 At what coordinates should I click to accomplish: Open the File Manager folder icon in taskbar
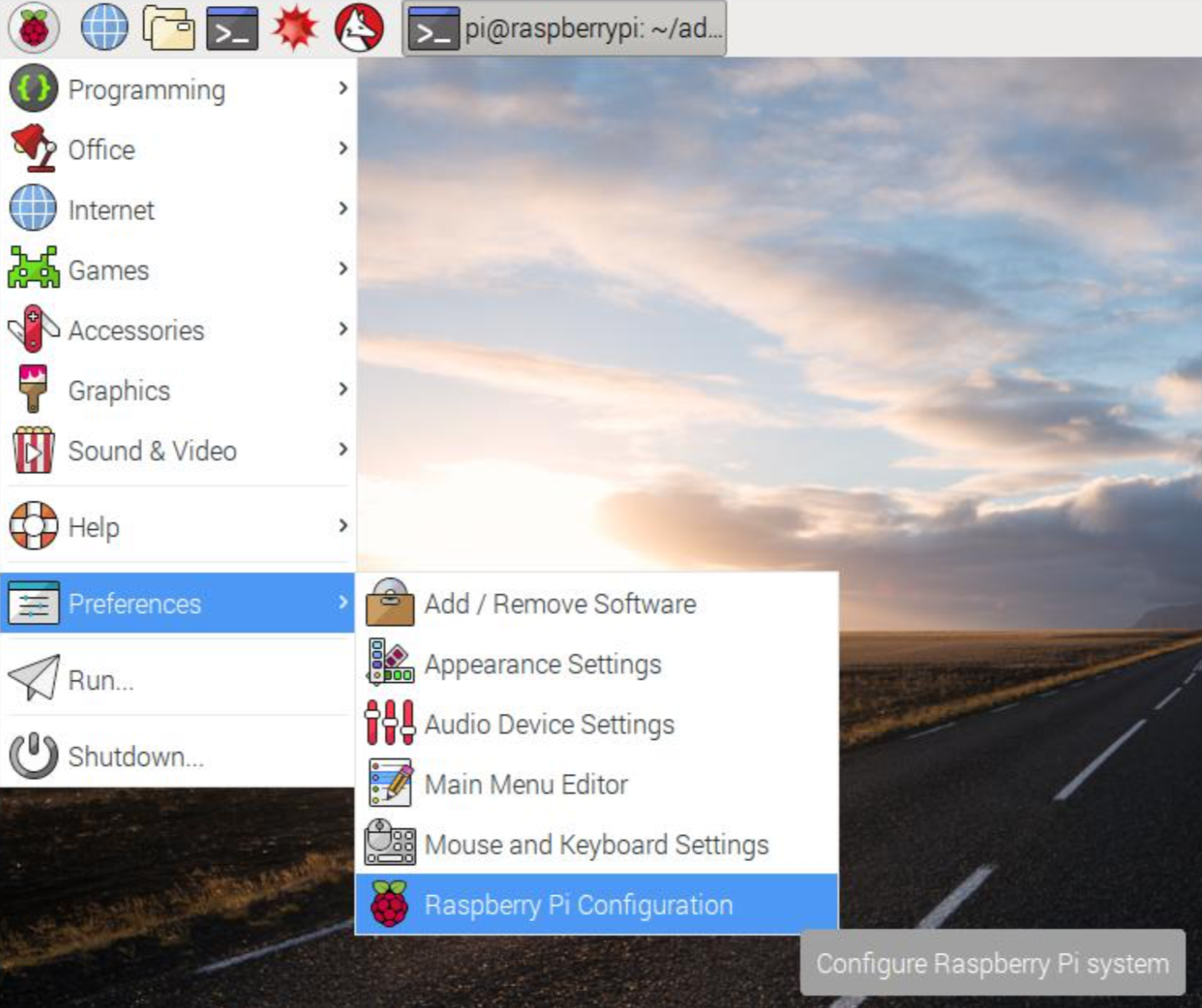point(169,28)
